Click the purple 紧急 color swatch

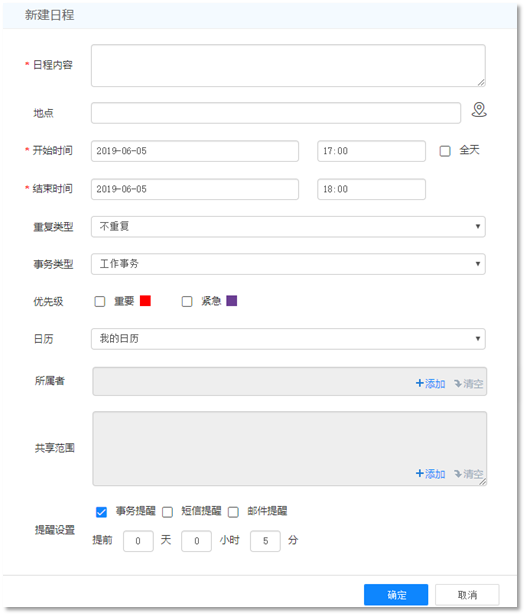pos(232,301)
